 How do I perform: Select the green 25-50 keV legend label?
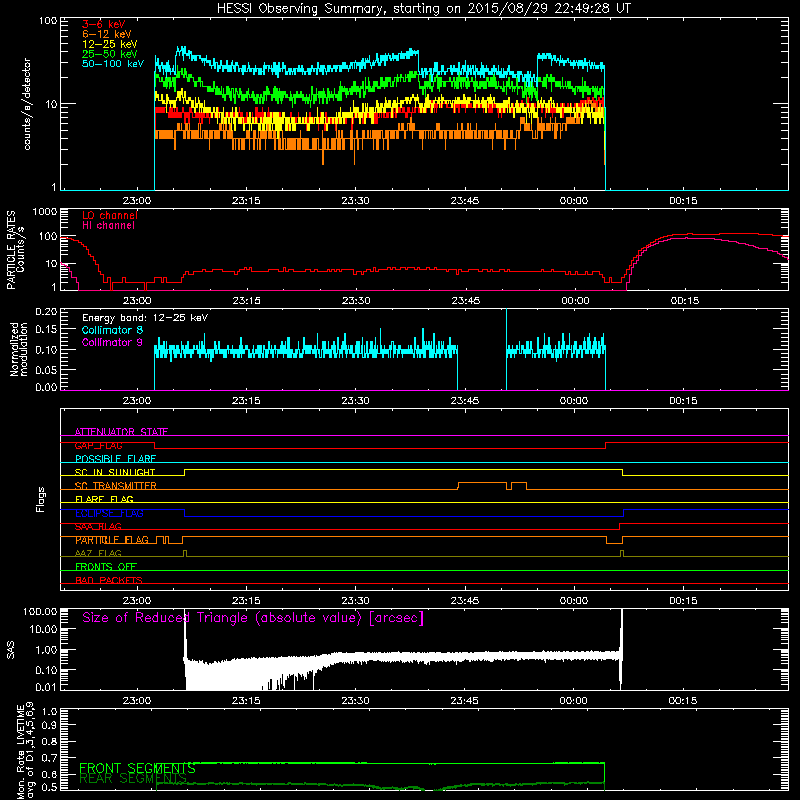(110, 54)
